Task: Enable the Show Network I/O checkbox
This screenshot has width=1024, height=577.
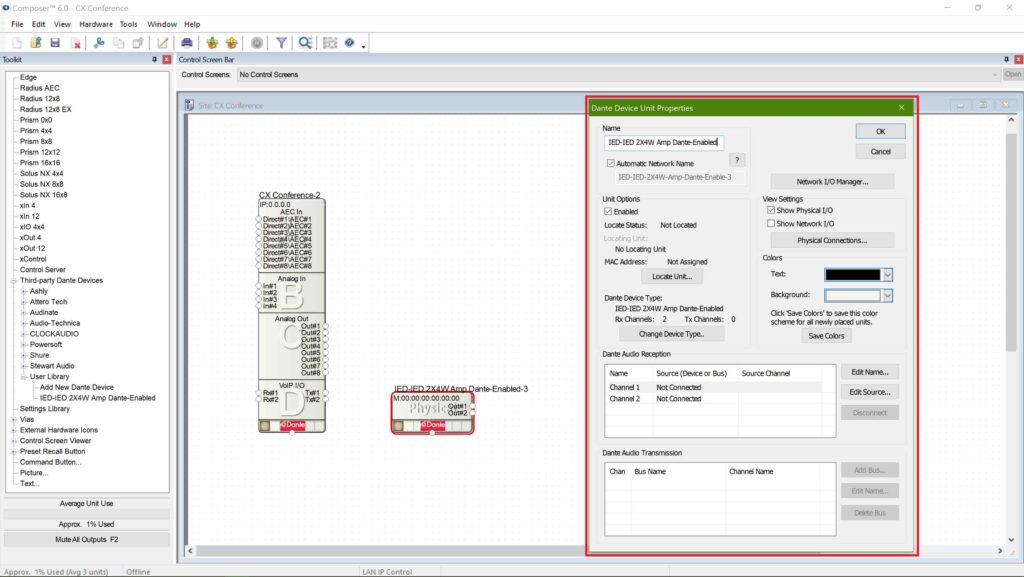Action: (771, 224)
